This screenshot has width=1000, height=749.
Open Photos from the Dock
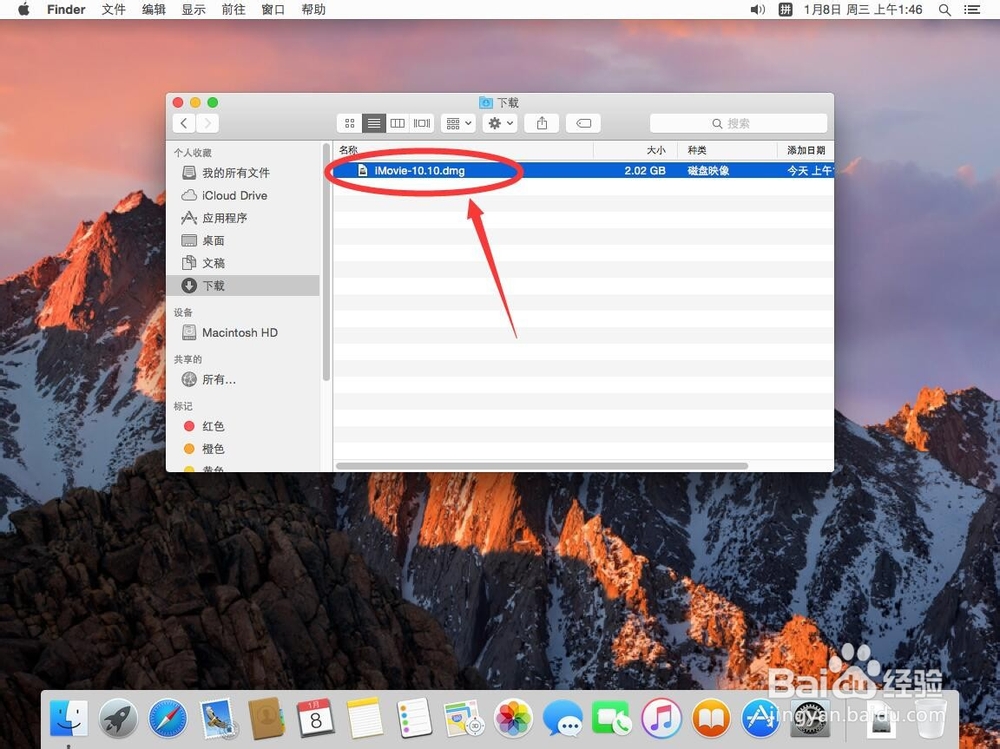(x=513, y=718)
